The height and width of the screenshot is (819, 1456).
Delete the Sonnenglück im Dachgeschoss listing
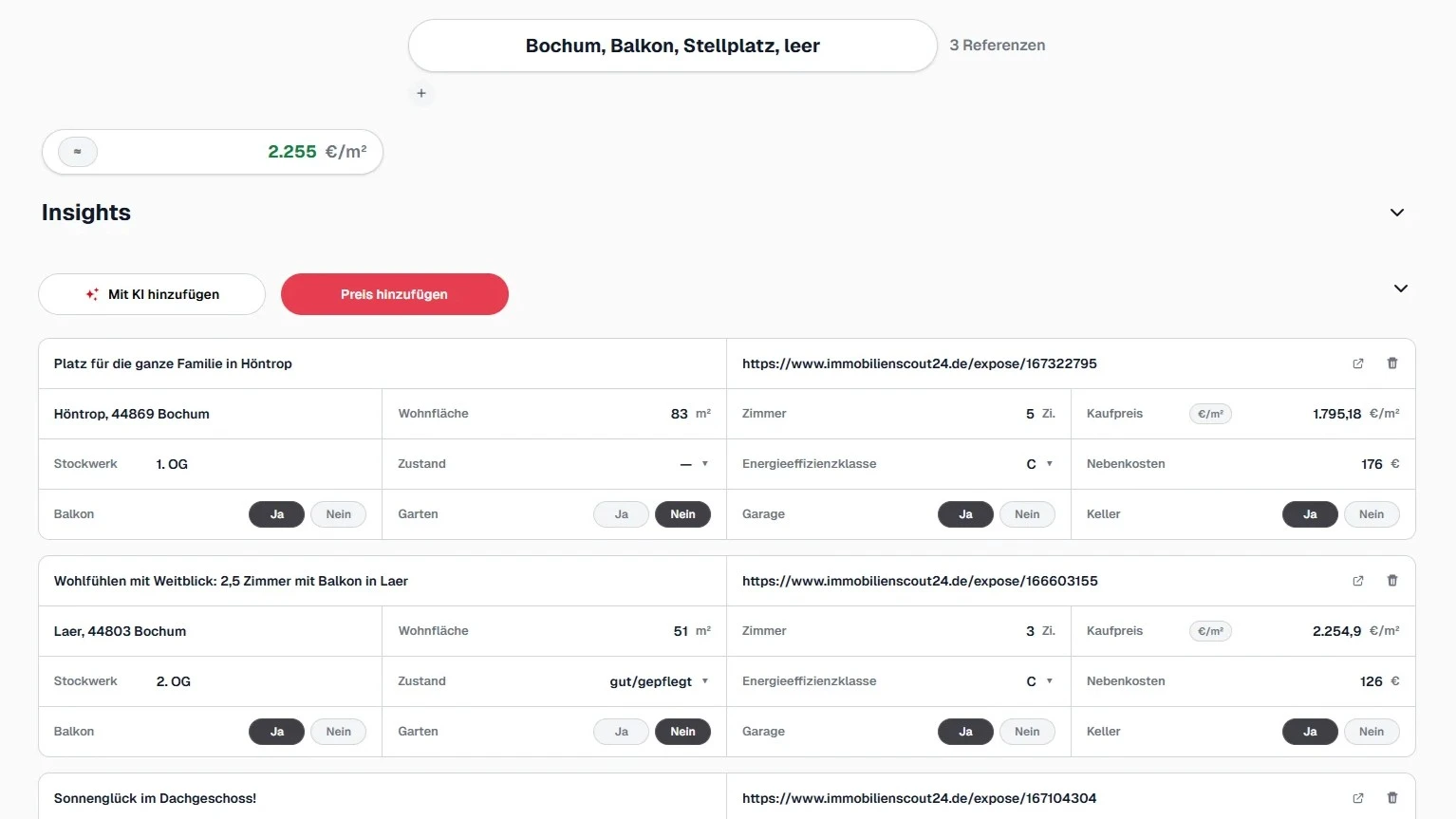tap(1392, 798)
